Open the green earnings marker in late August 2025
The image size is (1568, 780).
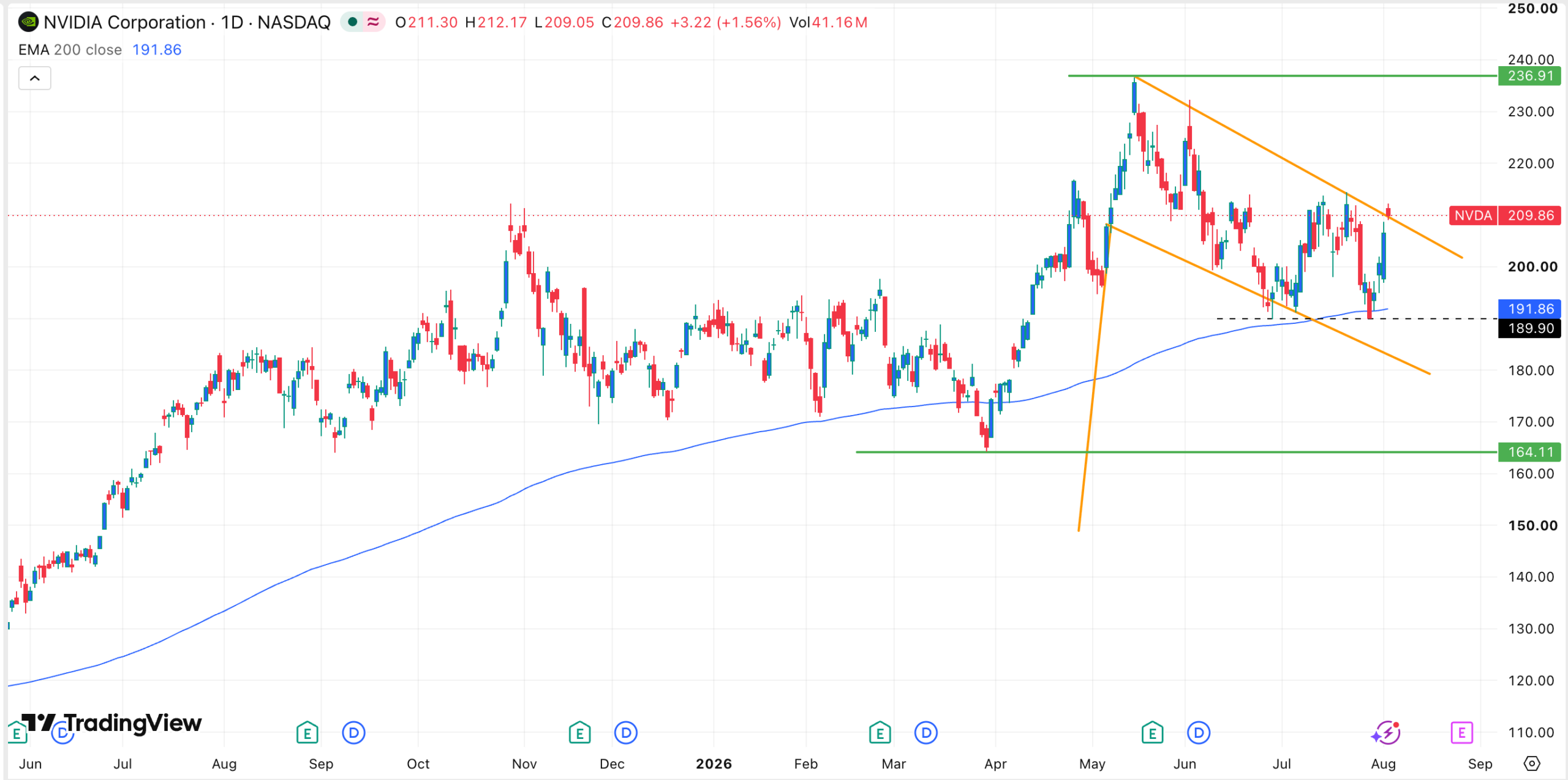[307, 732]
